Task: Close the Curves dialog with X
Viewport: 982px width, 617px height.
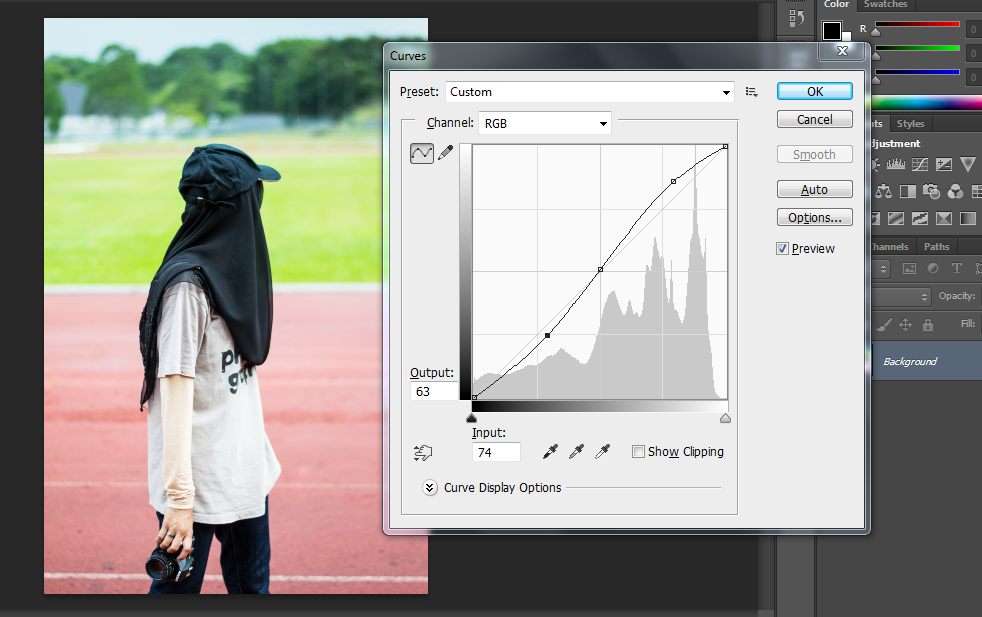Action: (843, 51)
